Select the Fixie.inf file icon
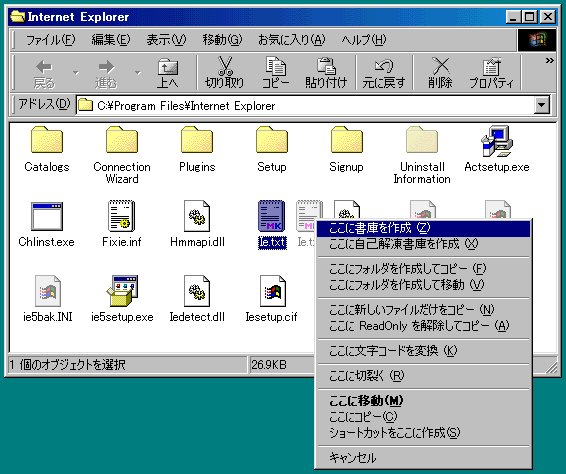The width and height of the screenshot is (566, 474). (122, 216)
